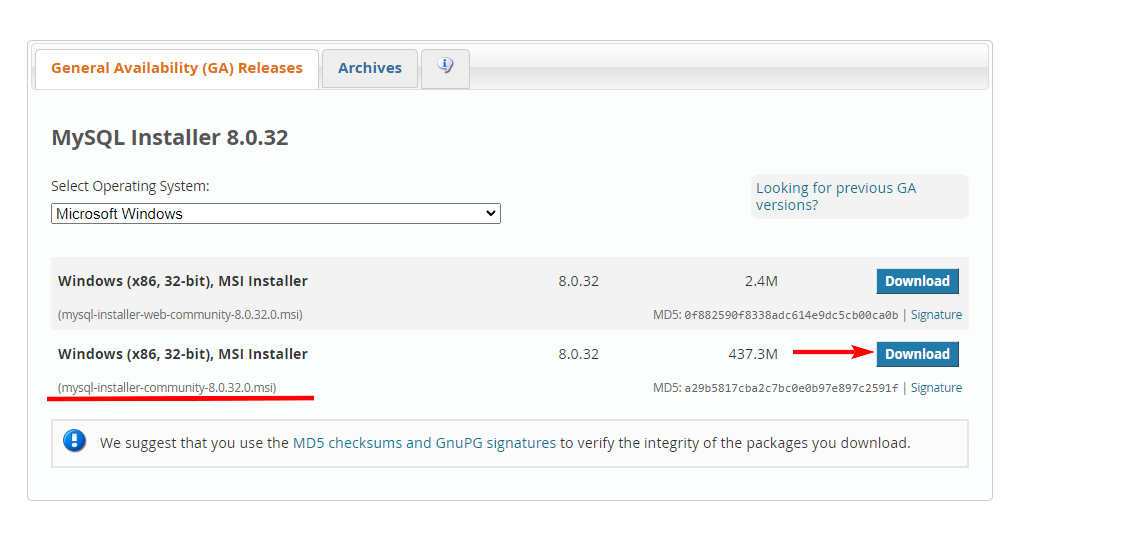
Task: Download the 2.4M web community installer
Action: click(x=917, y=281)
